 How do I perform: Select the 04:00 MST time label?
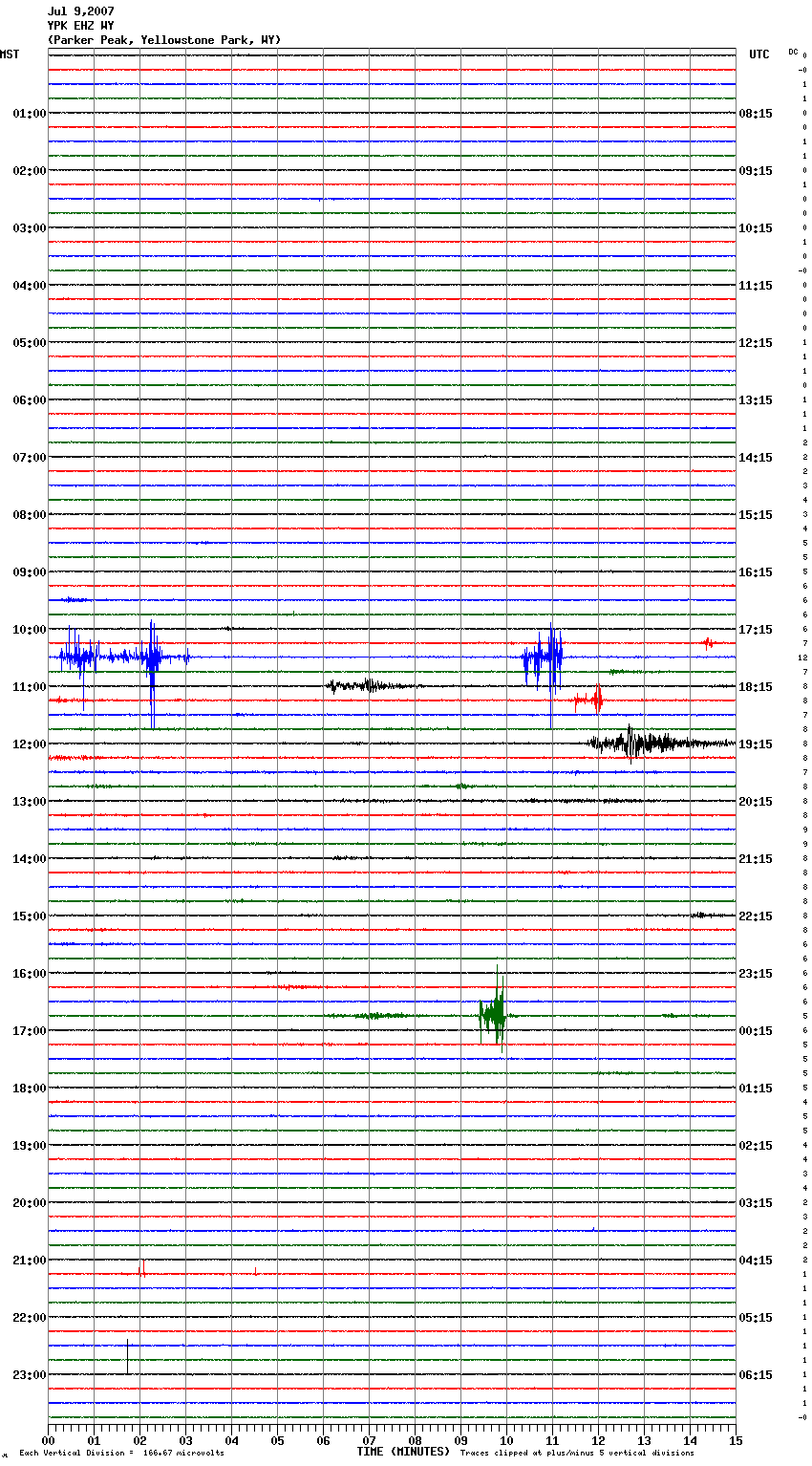(x=29, y=286)
